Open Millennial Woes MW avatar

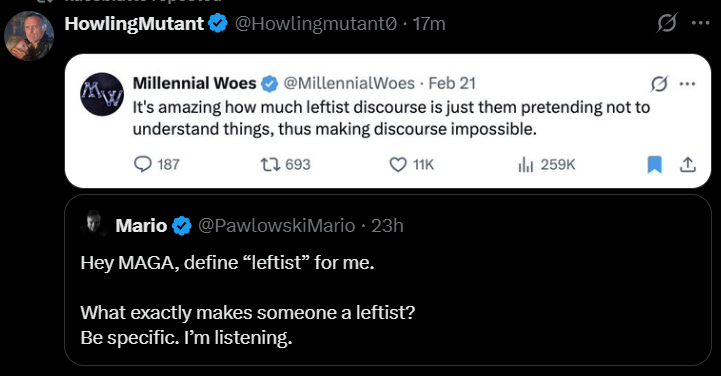(x=102, y=94)
